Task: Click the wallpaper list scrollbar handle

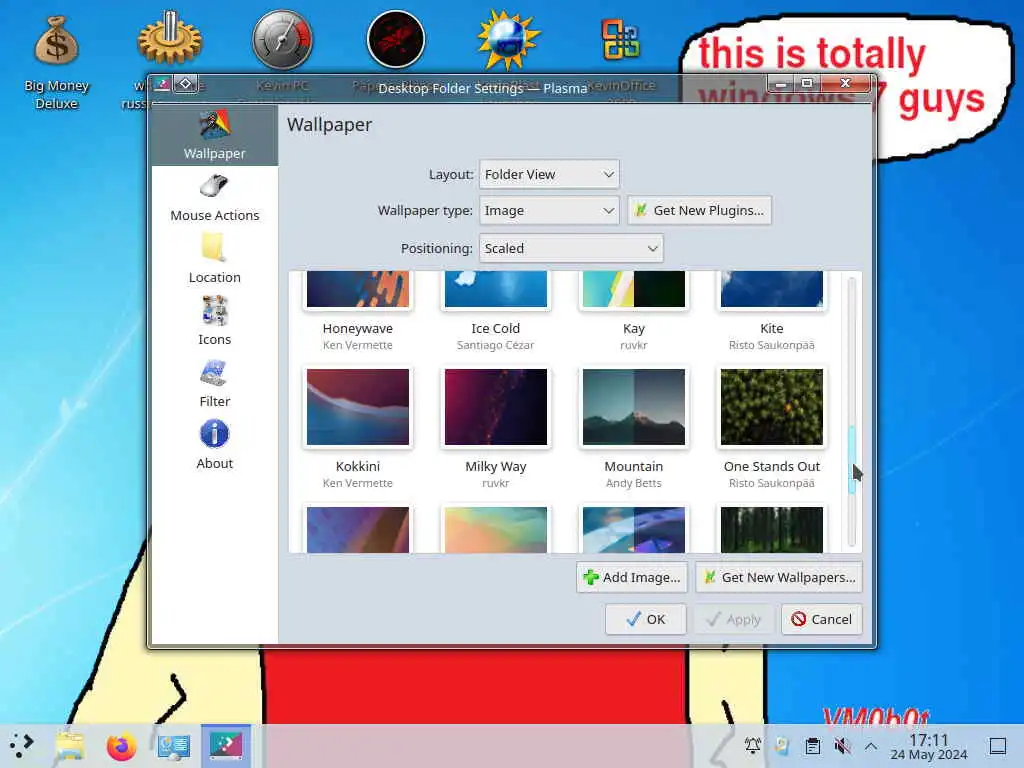Action: pyautogui.click(x=852, y=460)
